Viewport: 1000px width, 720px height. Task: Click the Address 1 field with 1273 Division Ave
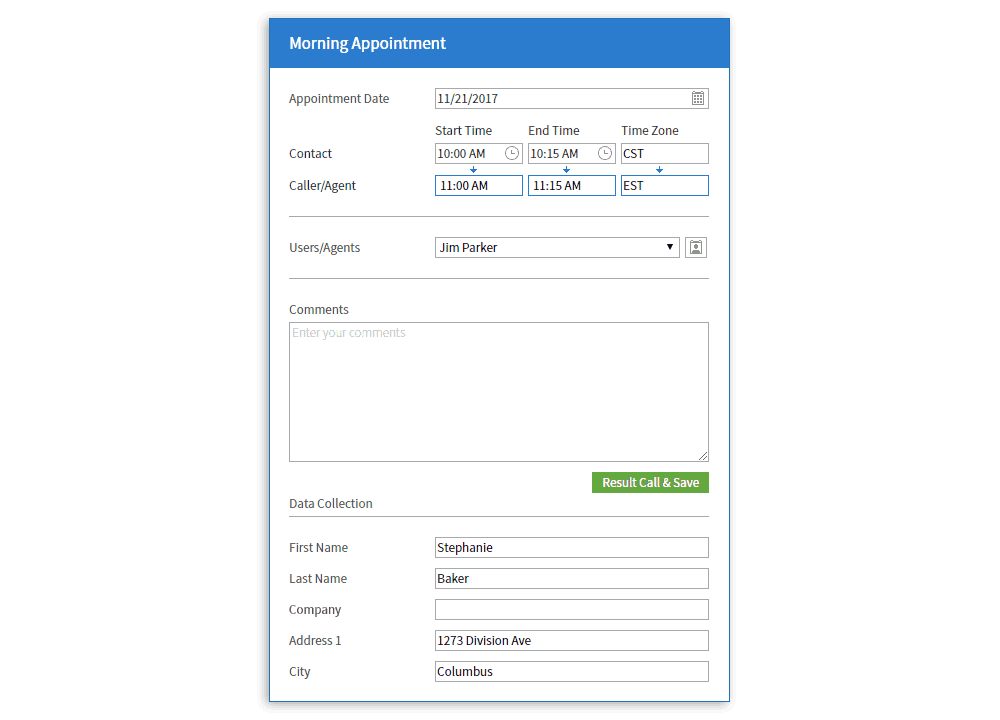coord(571,640)
